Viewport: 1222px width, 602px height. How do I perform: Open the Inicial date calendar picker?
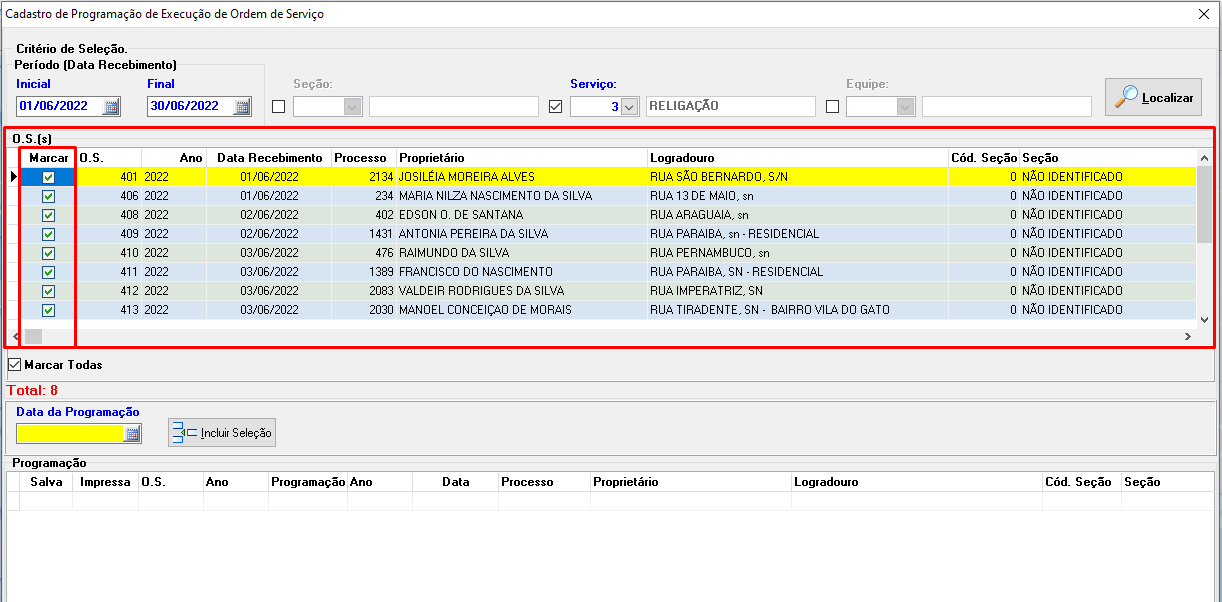point(111,106)
